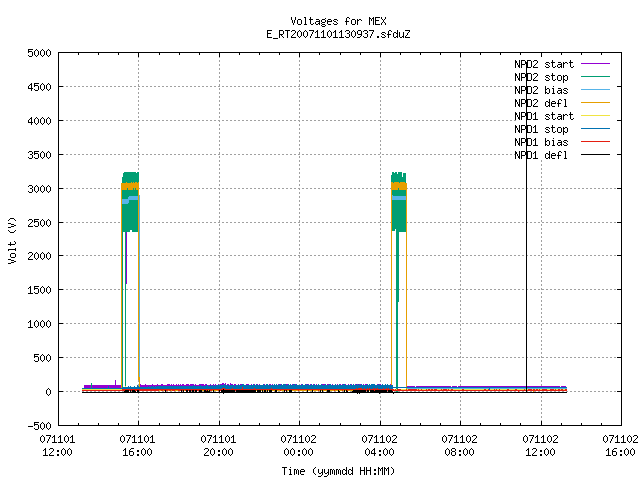Click the 4500 y-axis tick label
This screenshot has height=480, width=640.
coord(39,87)
